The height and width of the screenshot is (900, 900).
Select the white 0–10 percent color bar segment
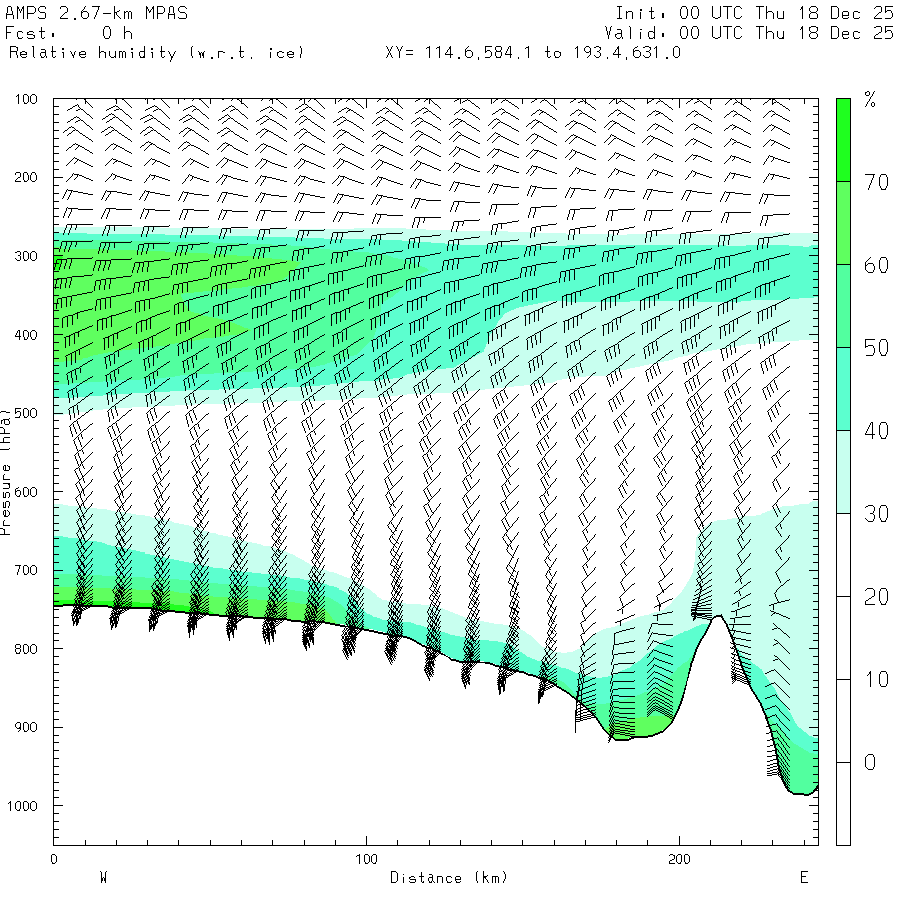coord(843,721)
